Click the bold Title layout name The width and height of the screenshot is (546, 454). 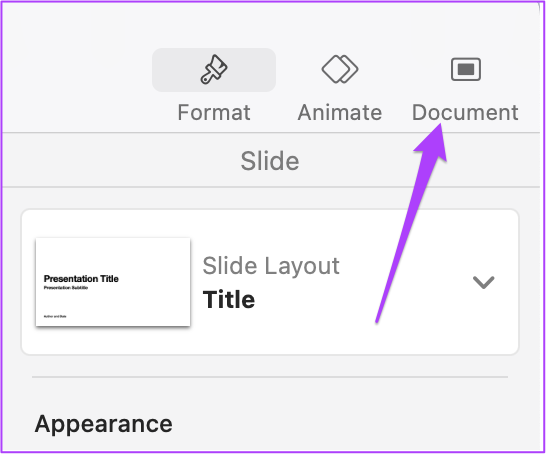[x=229, y=300]
